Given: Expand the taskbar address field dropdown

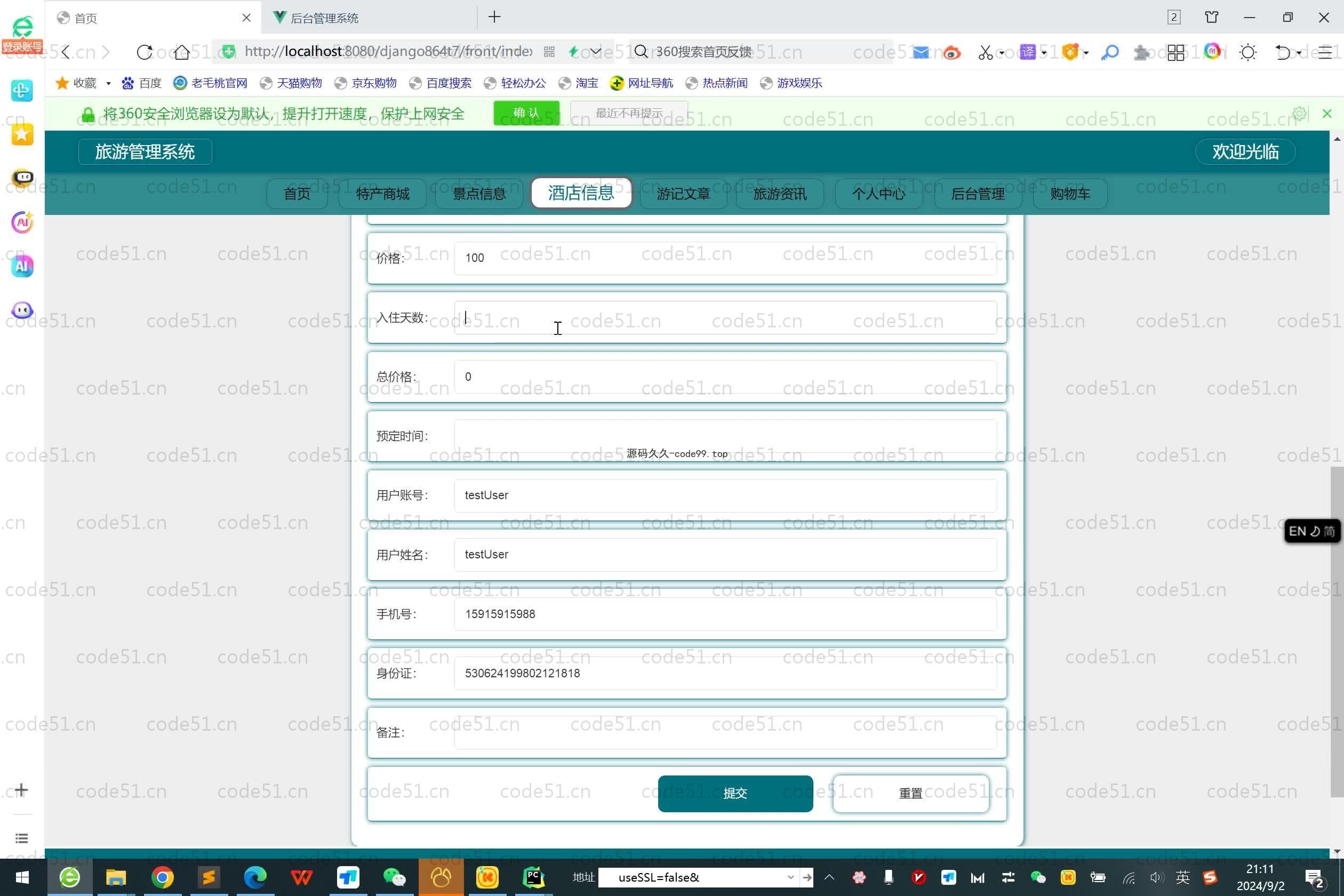Looking at the screenshot, I should coord(790,877).
